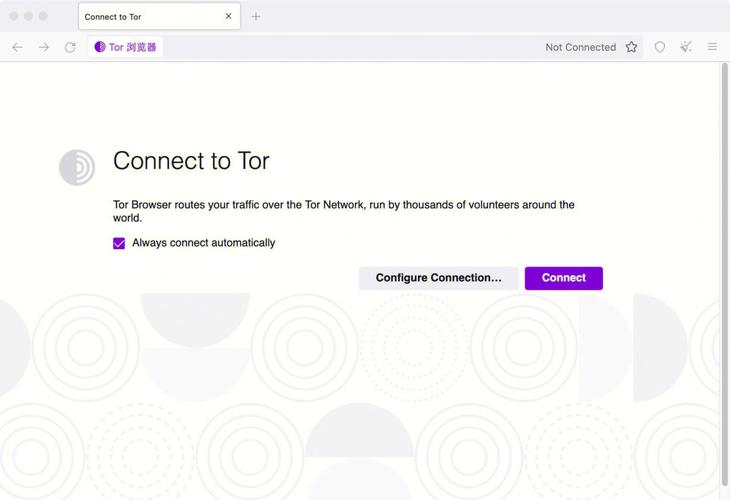Open the shield security level icon

coord(660,47)
